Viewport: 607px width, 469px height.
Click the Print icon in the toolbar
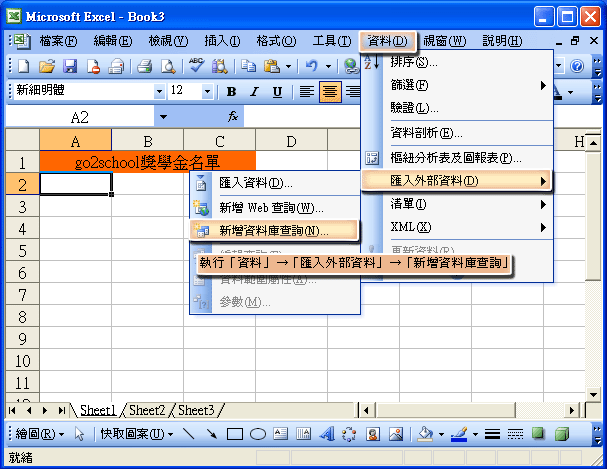(144, 66)
